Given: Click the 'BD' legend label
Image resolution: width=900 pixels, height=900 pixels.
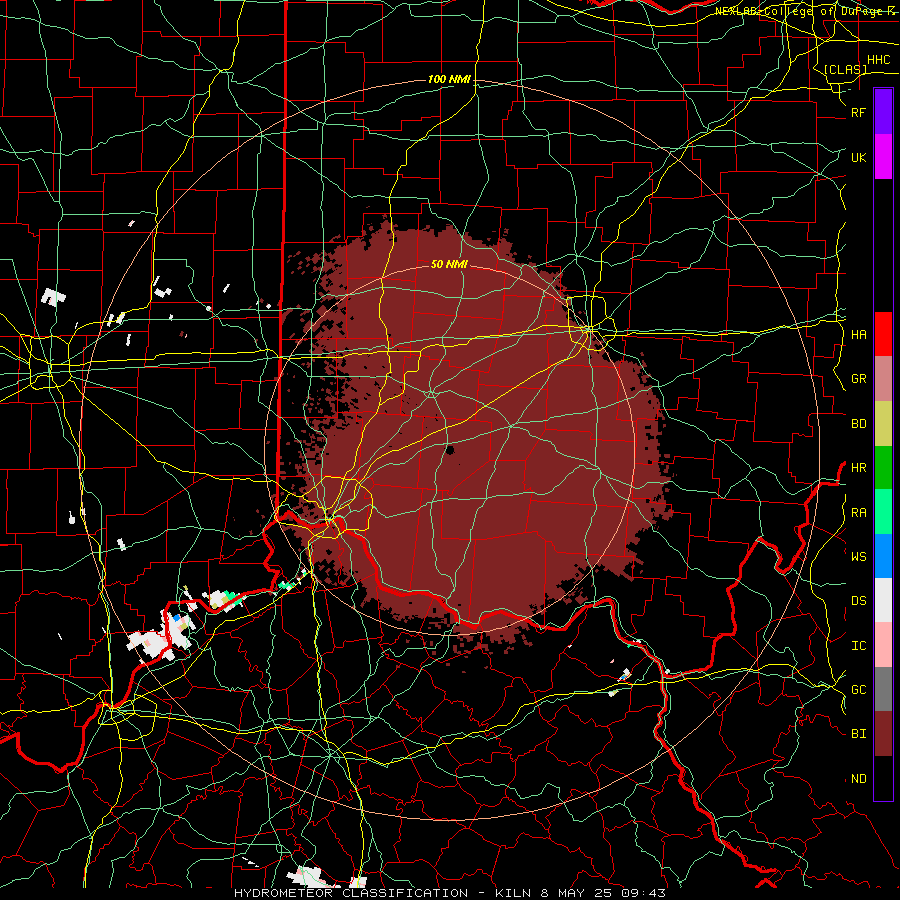Looking at the screenshot, I should pyautogui.click(x=859, y=424).
